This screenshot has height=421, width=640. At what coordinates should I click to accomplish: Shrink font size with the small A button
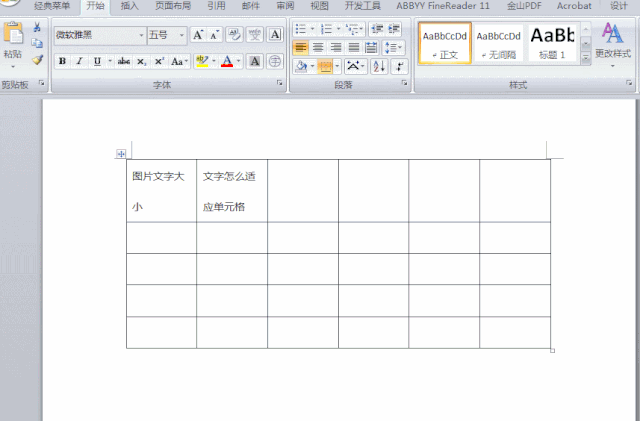pyautogui.click(x=214, y=35)
